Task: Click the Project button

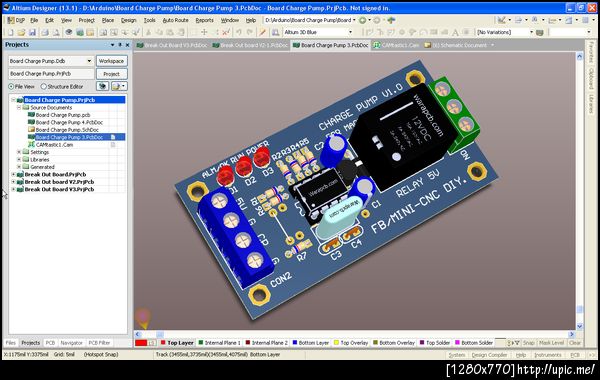Action: click(111, 74)
